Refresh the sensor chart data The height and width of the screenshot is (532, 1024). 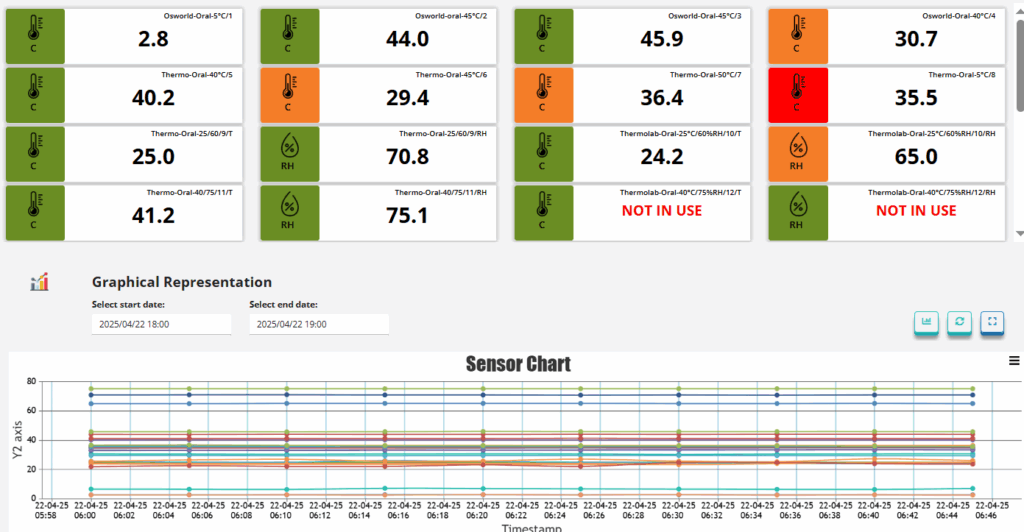point(960,322)
